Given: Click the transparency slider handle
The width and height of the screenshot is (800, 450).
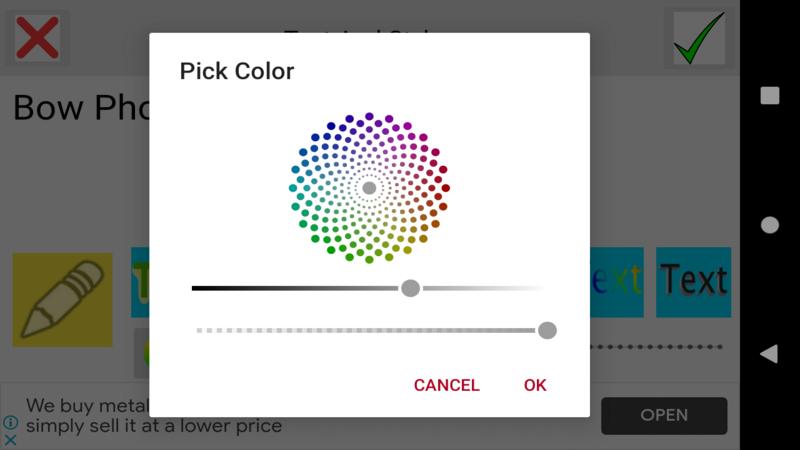Looking at the screenshot, I should coord(547,330).
